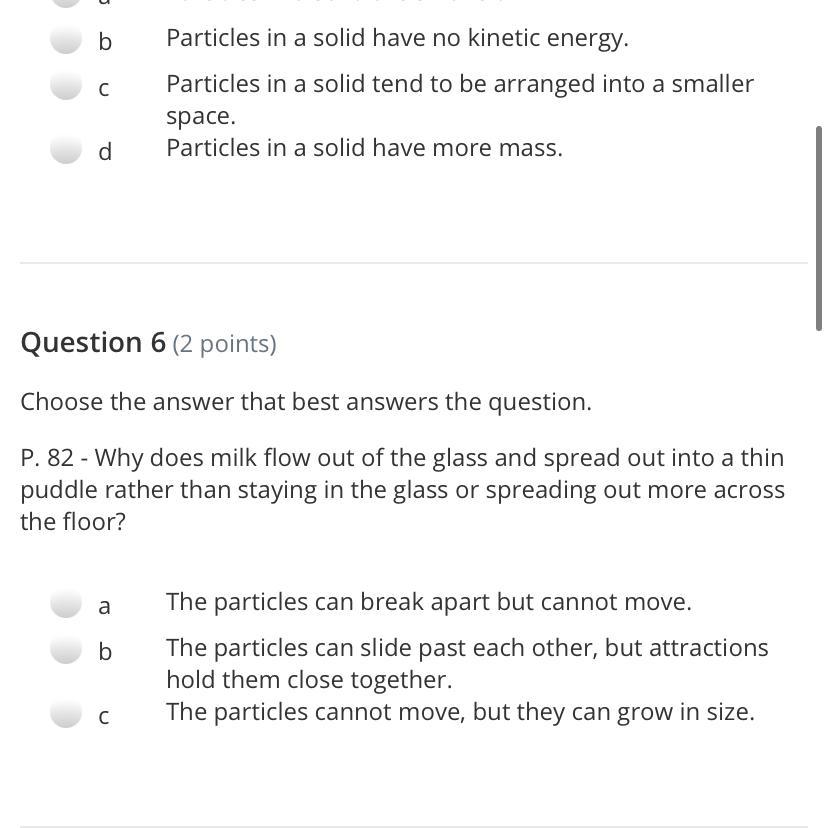Click letter label 'd' beside the more mass option
Screen dimensions: 828x828
click(x=105, y=151)
